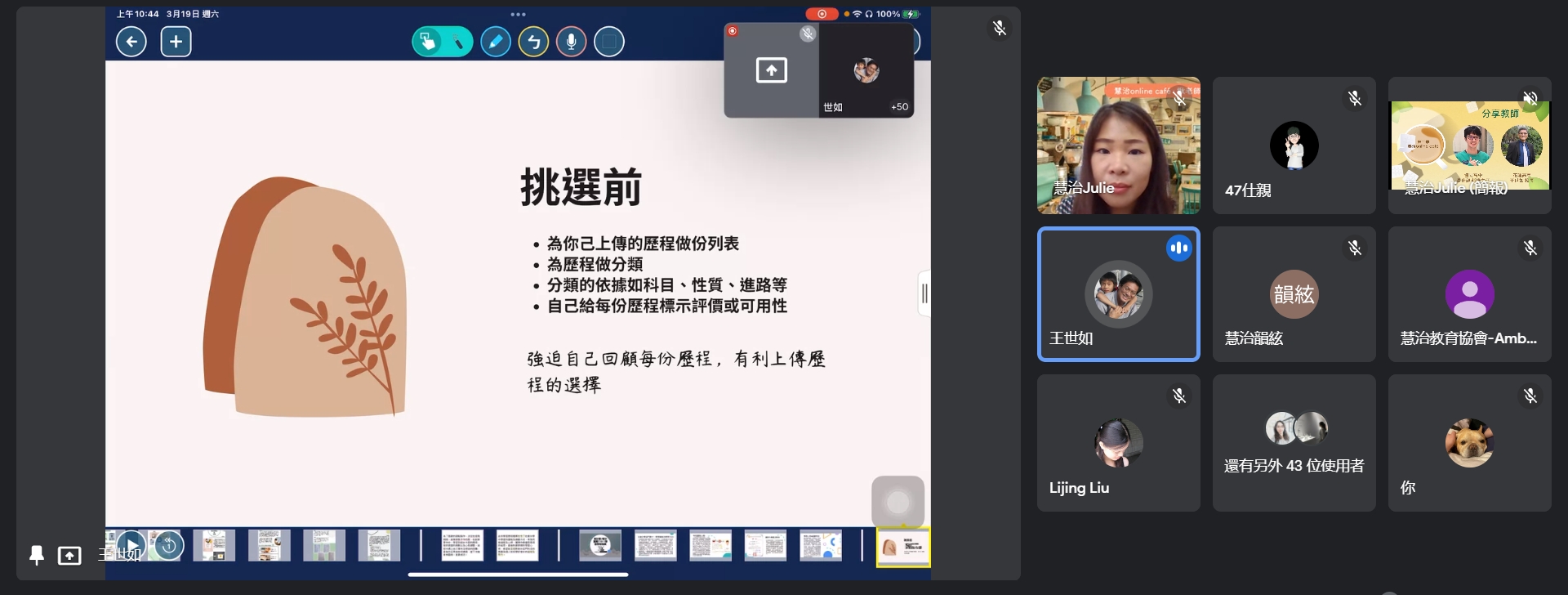Image resolution: width=1568 pixels, height=595 pixels.
Task: Select the 王世如 participant tile
Action: (x=1118, y=294)
